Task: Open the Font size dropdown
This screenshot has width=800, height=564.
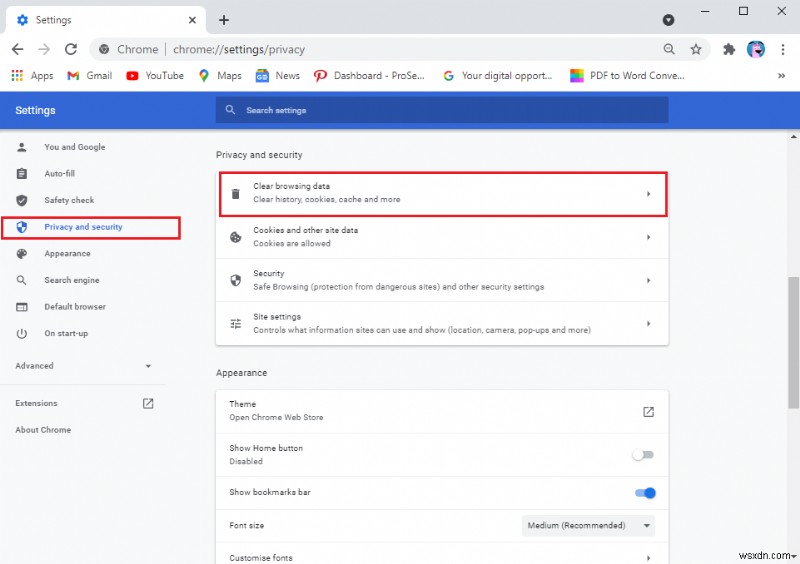Action: [588, 525]
